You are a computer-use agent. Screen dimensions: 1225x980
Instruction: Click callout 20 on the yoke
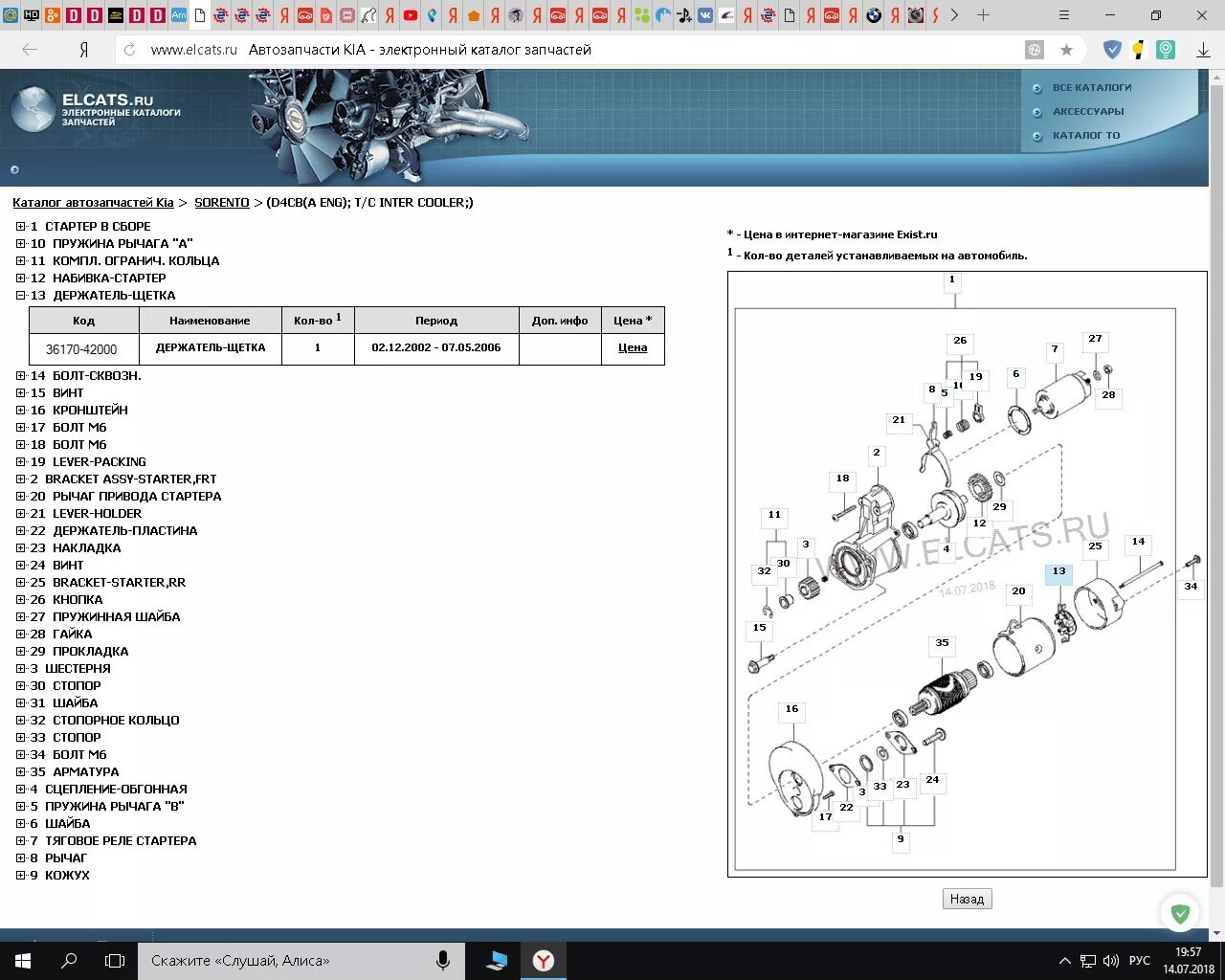point(1018,591)
